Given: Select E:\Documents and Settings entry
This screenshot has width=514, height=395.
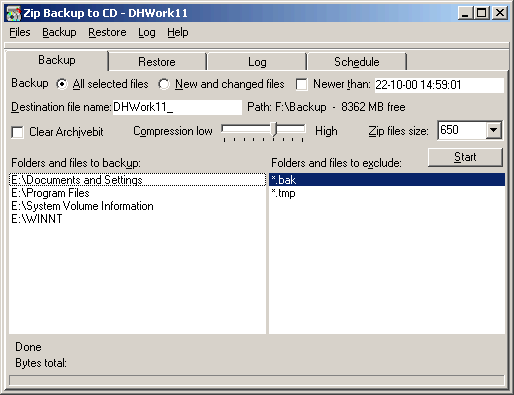Looking at the screenshot, I should [137, 180].
